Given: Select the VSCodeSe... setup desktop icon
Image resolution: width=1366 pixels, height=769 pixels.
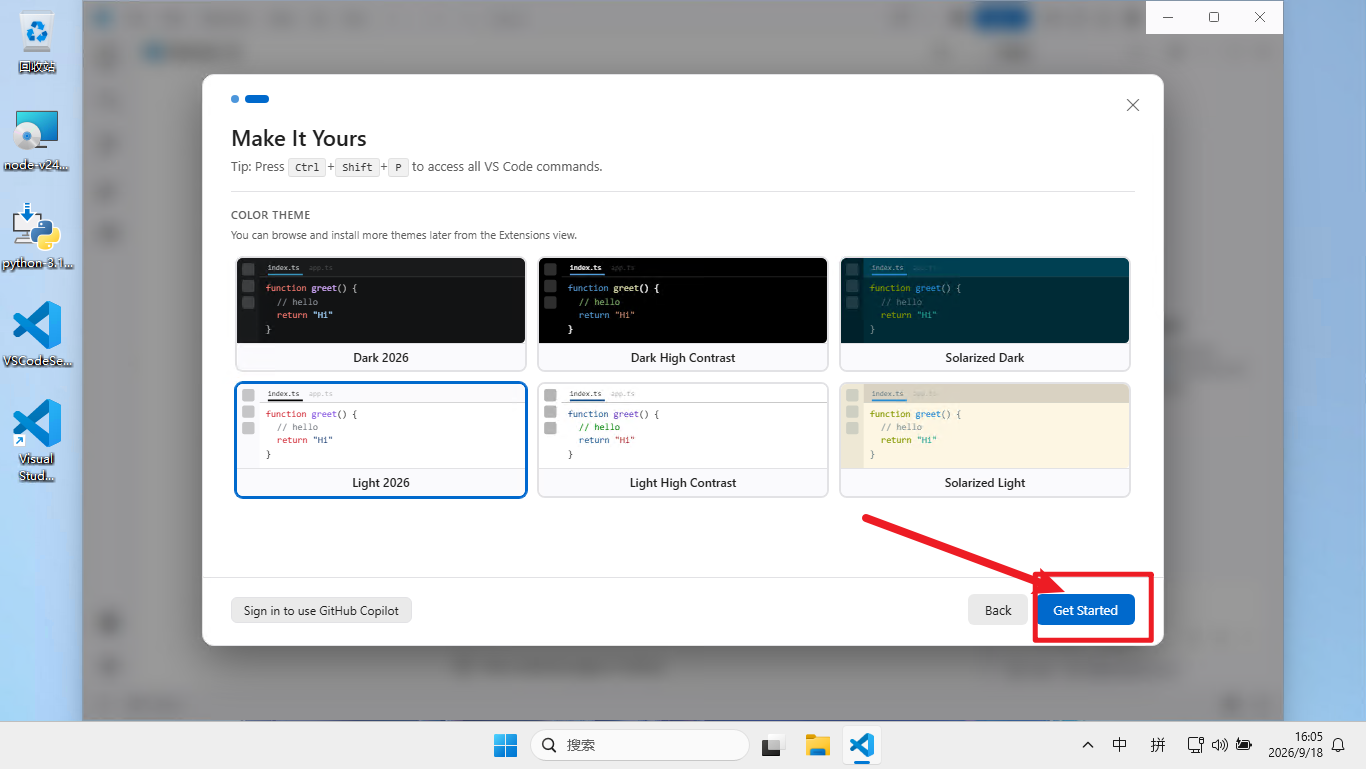Looking at the screenshot, I should point(37,335).
